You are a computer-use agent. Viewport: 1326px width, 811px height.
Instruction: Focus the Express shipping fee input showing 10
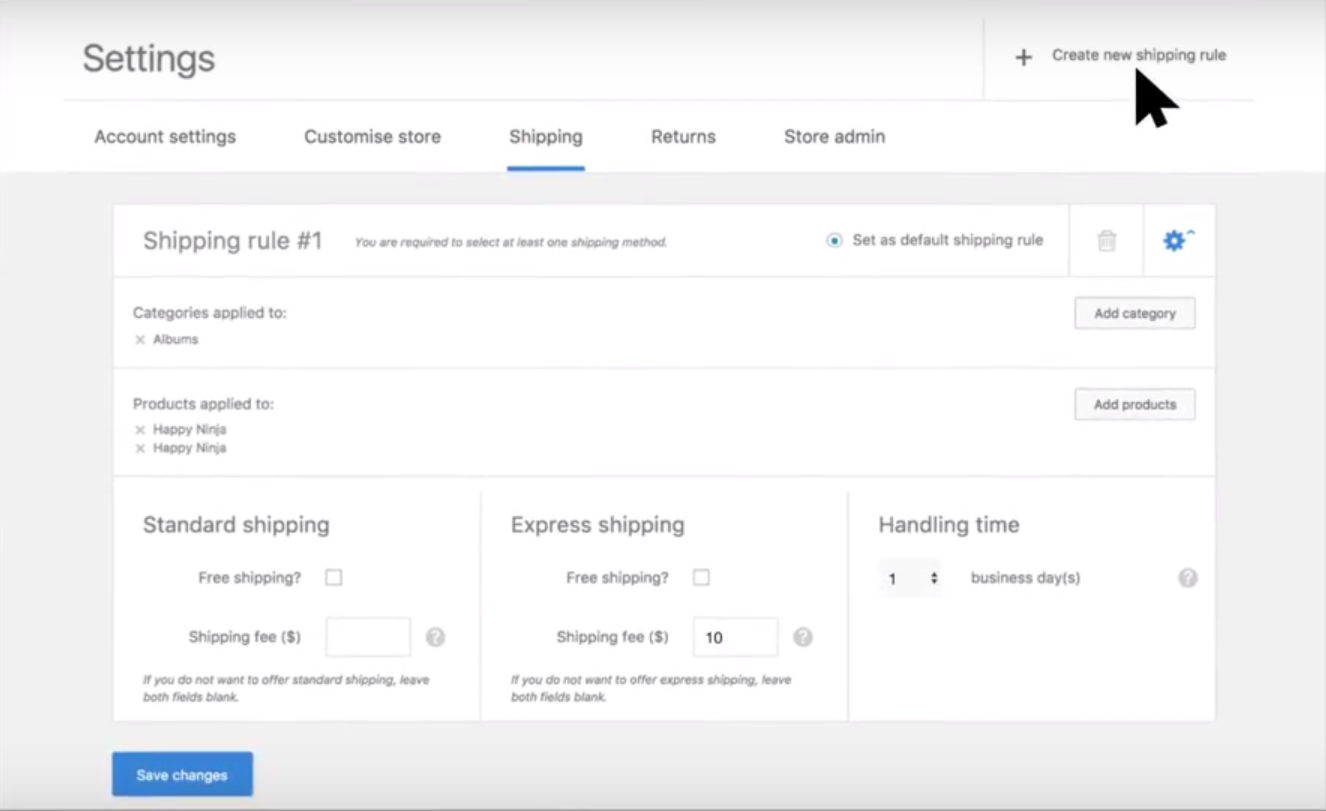pyautogui.click(x=736, y=637)
